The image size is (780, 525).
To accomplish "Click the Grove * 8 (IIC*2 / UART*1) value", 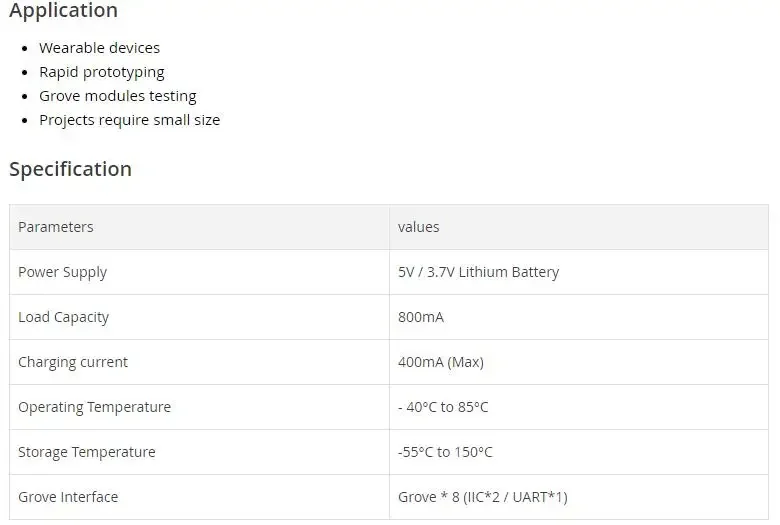I will pos(482,497).
